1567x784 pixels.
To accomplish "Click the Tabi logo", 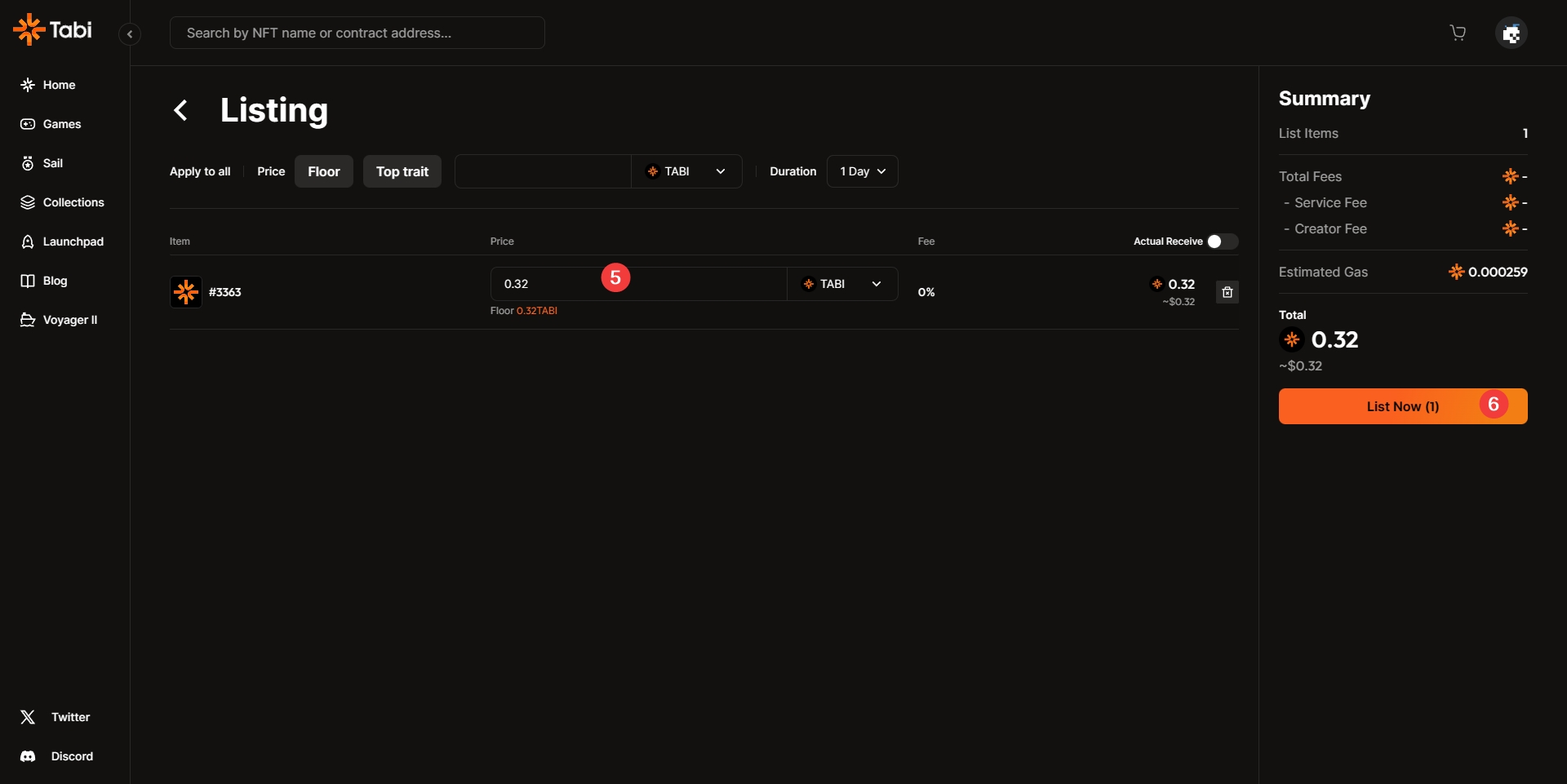I will tap(53, 30).
